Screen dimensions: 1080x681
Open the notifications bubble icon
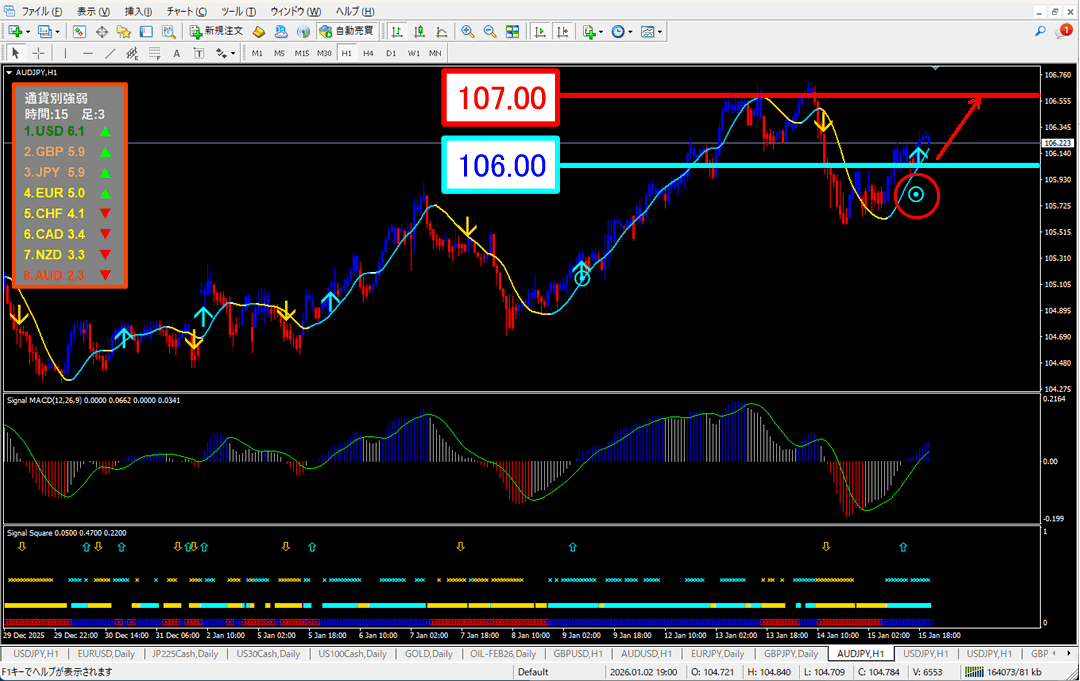coord(1063,32)
